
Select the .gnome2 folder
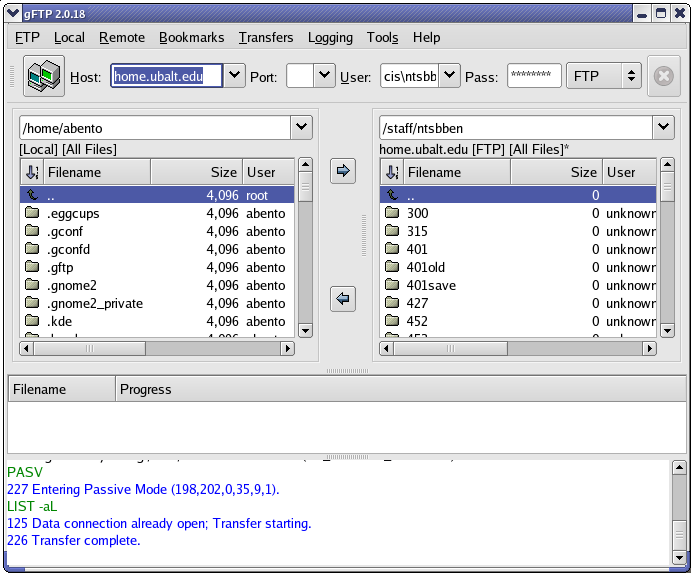pyautogui.click(x=157, y=286)
